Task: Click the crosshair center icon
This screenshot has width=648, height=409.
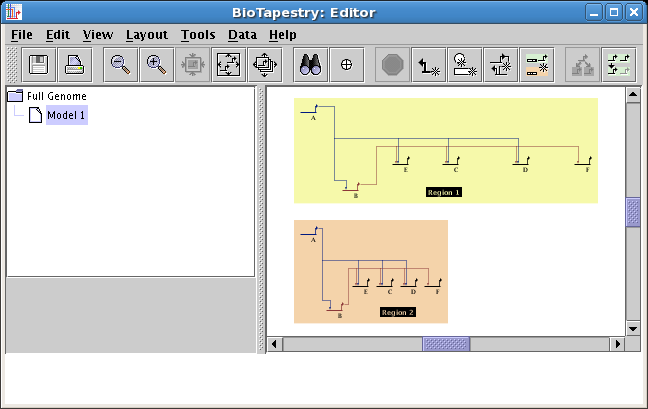Action: [x=346, y=65]
